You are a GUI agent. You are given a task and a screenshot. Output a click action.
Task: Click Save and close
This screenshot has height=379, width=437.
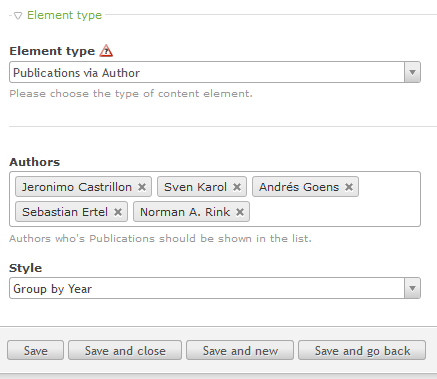tap(125, 350)
